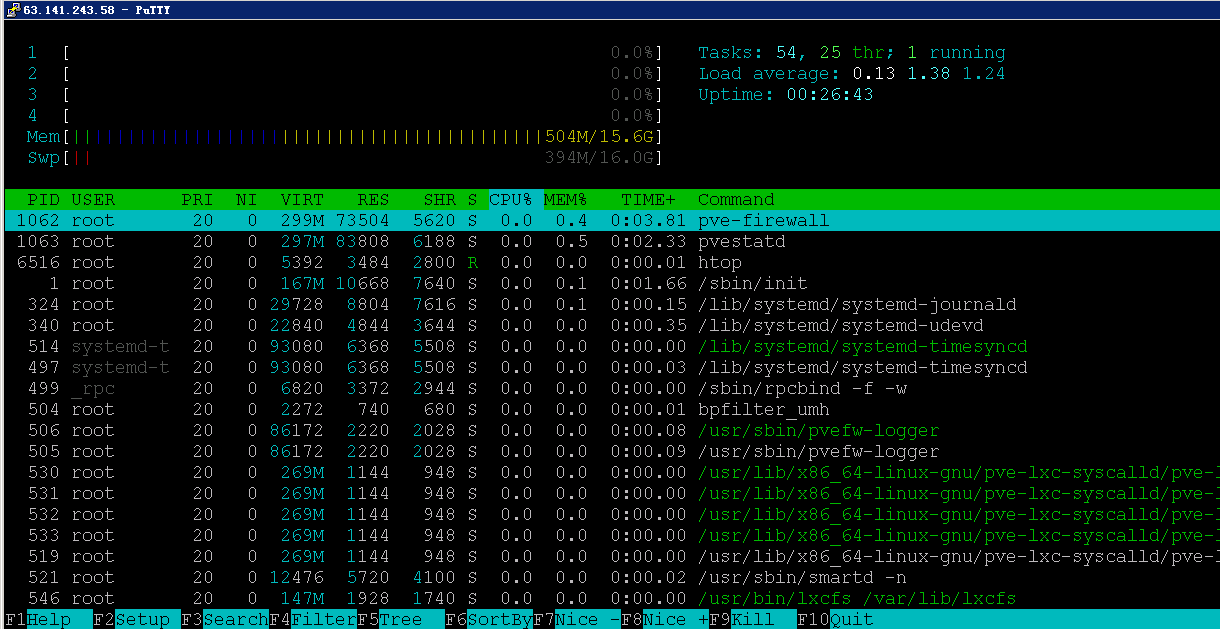Click F8 Nice + to raise niceness
The image size is (1220, 629).
coord(665,620)
